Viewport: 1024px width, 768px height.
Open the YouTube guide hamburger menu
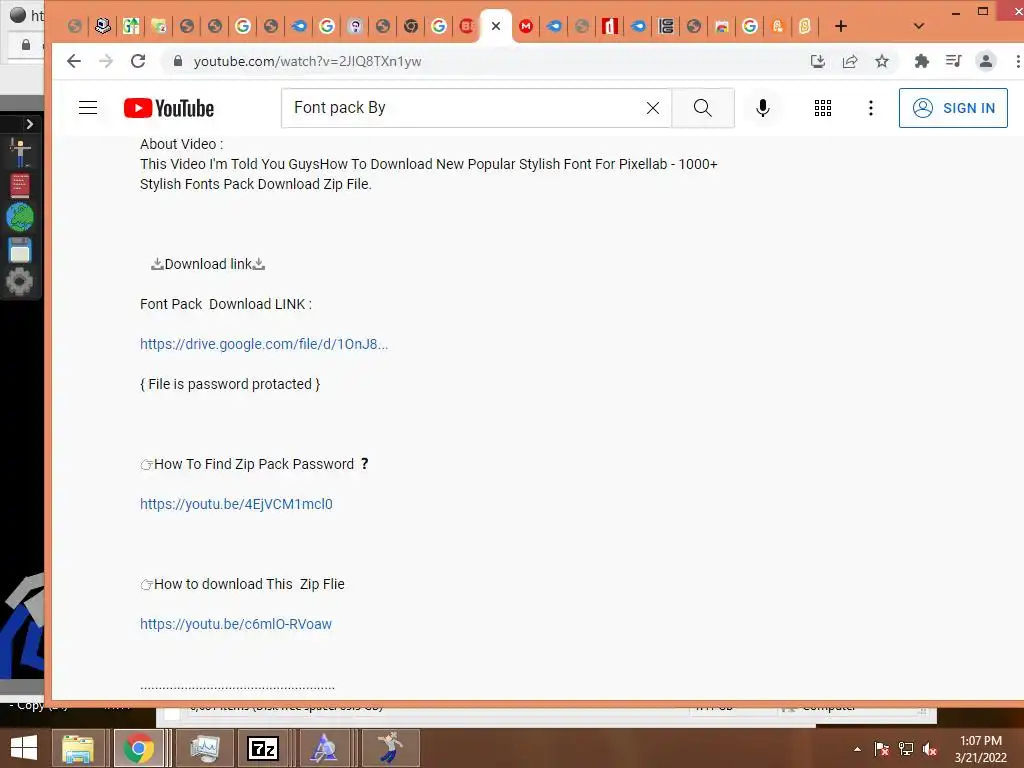coord(88,108)
